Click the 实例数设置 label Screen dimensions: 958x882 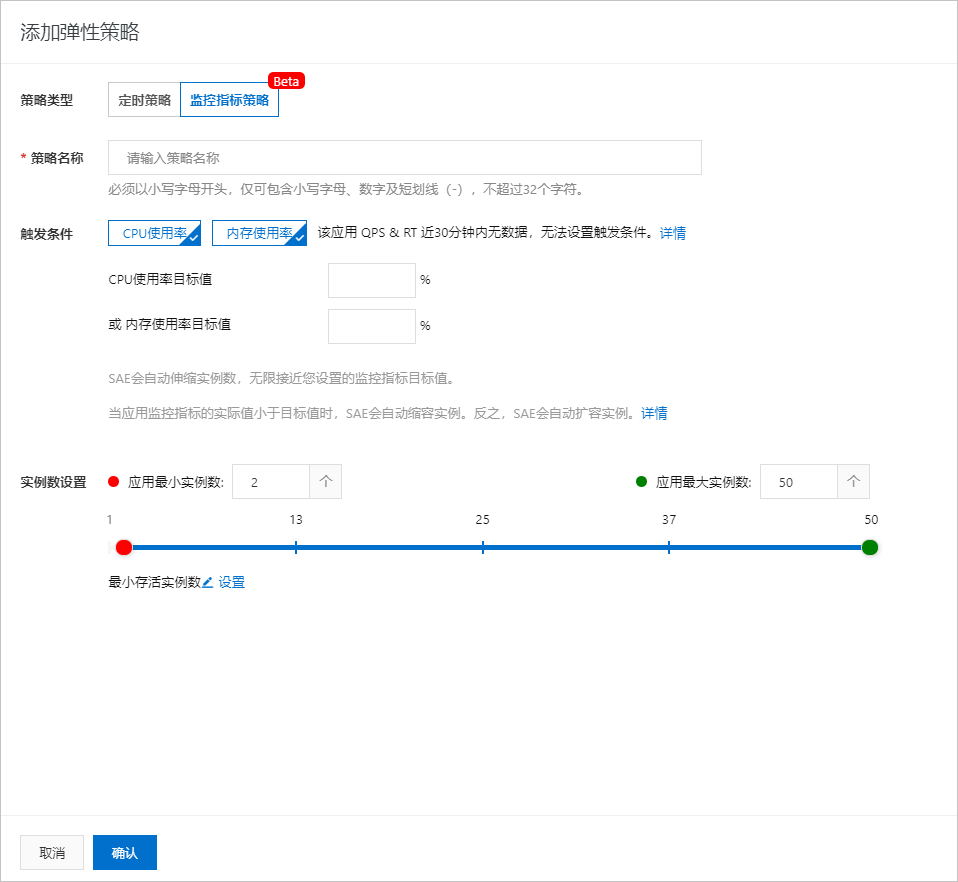click(x=53, y=483)
